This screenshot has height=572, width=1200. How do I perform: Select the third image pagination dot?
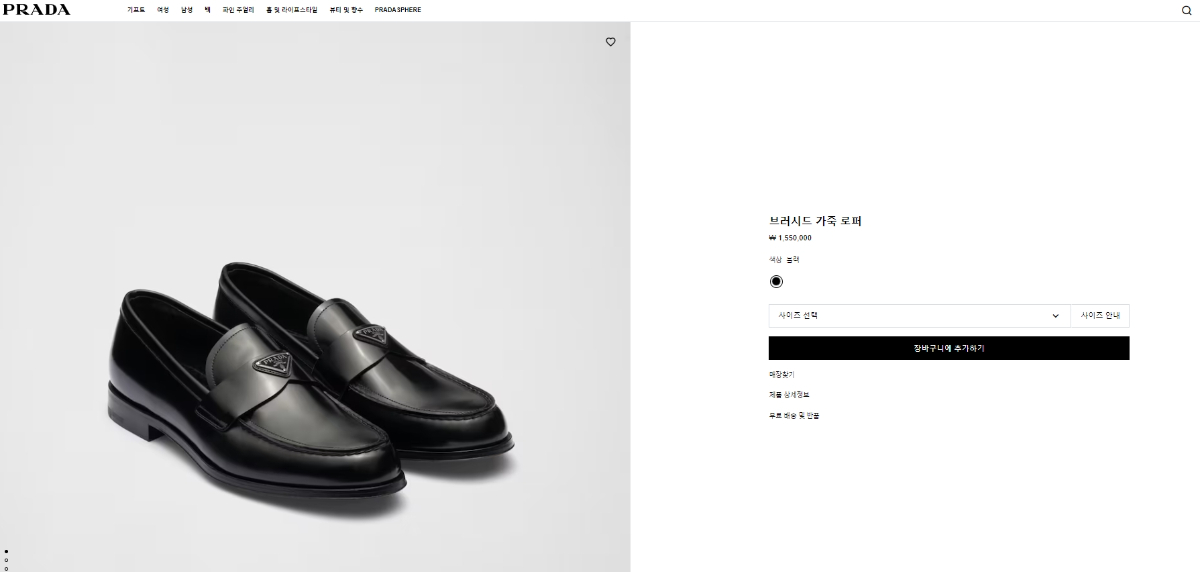(x=7, y=568)
